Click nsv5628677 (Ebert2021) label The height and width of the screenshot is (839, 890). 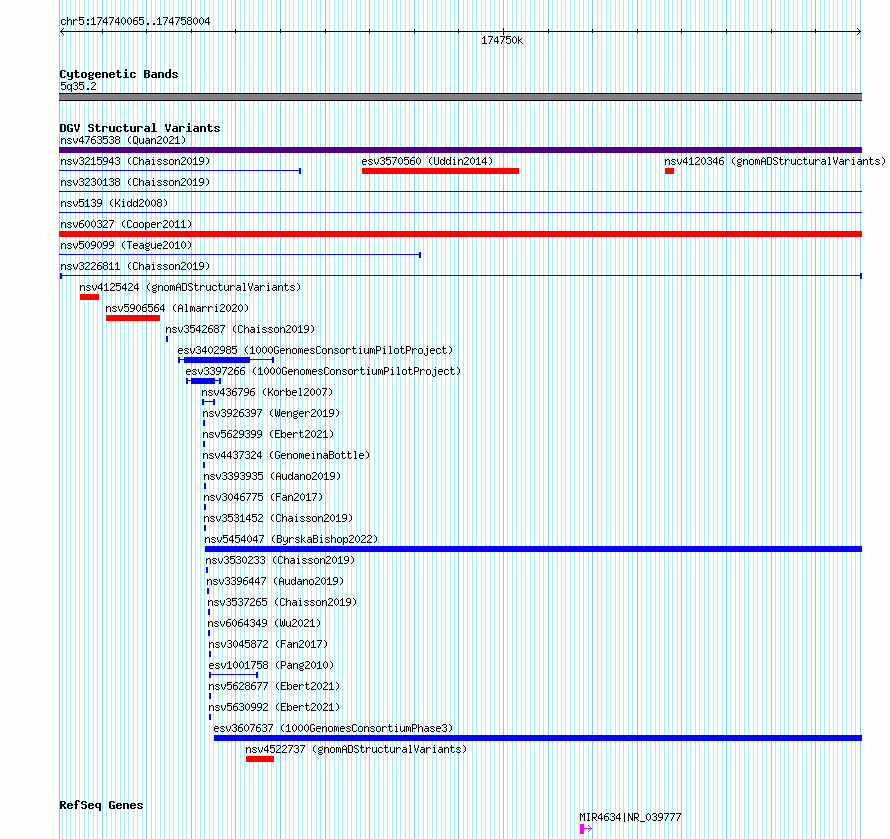(274, 686)
